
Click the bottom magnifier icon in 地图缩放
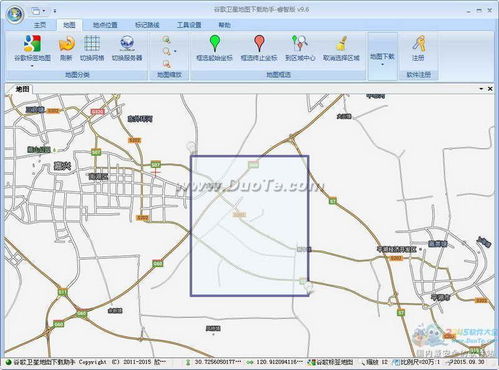tap(167, 64)
